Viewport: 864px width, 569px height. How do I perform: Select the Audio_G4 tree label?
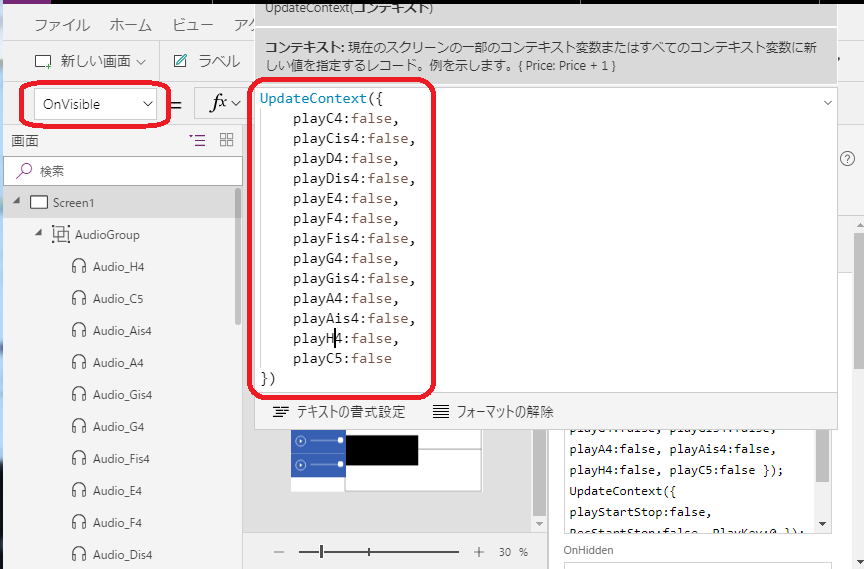point(118,427)
